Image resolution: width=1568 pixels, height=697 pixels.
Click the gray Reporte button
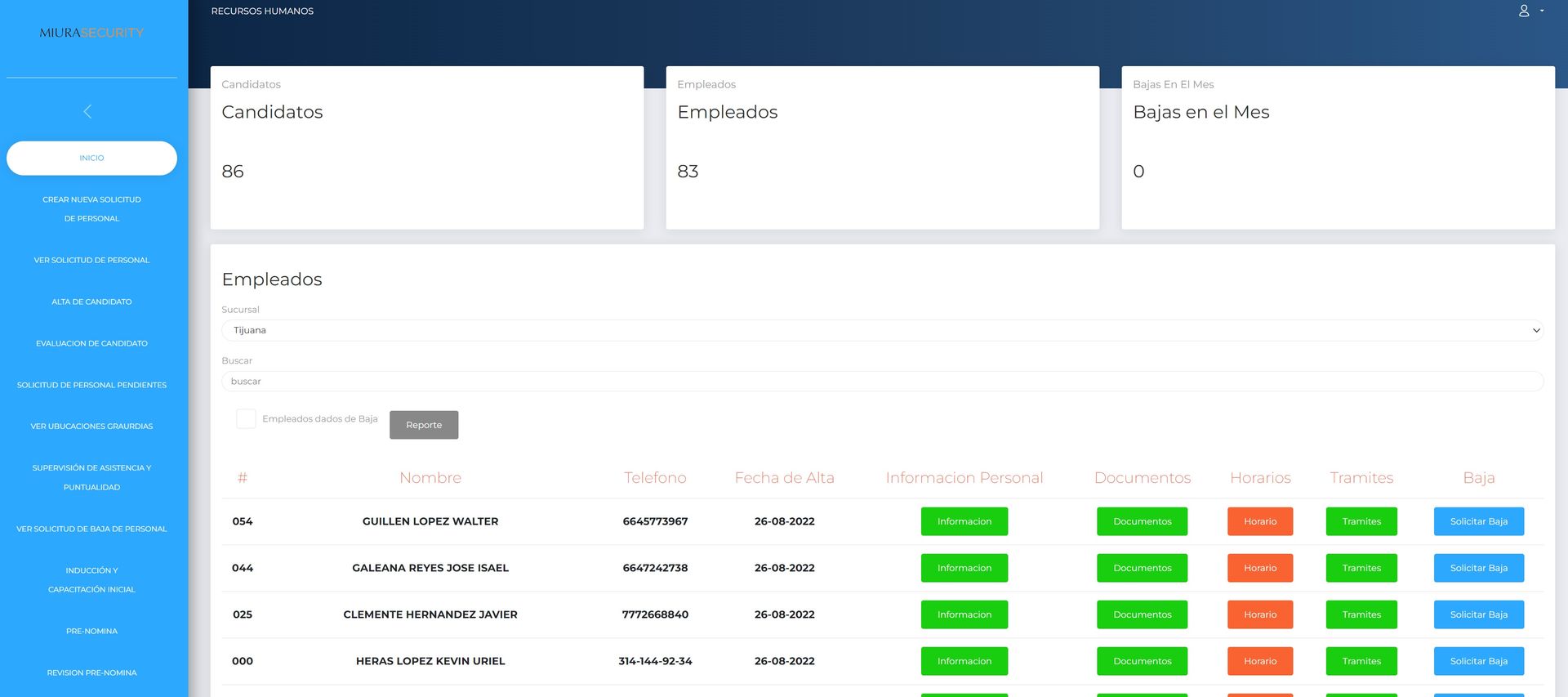pos(424,425)
